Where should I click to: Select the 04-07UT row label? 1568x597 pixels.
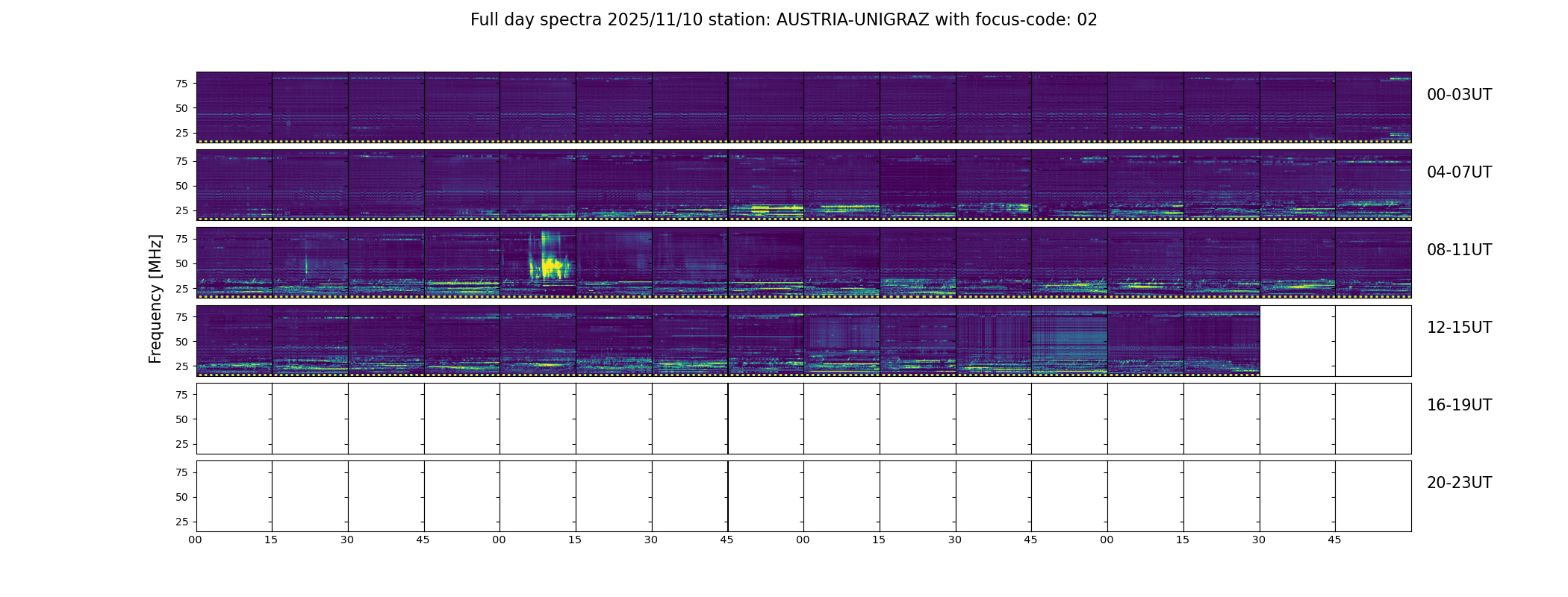[1459, 172]
